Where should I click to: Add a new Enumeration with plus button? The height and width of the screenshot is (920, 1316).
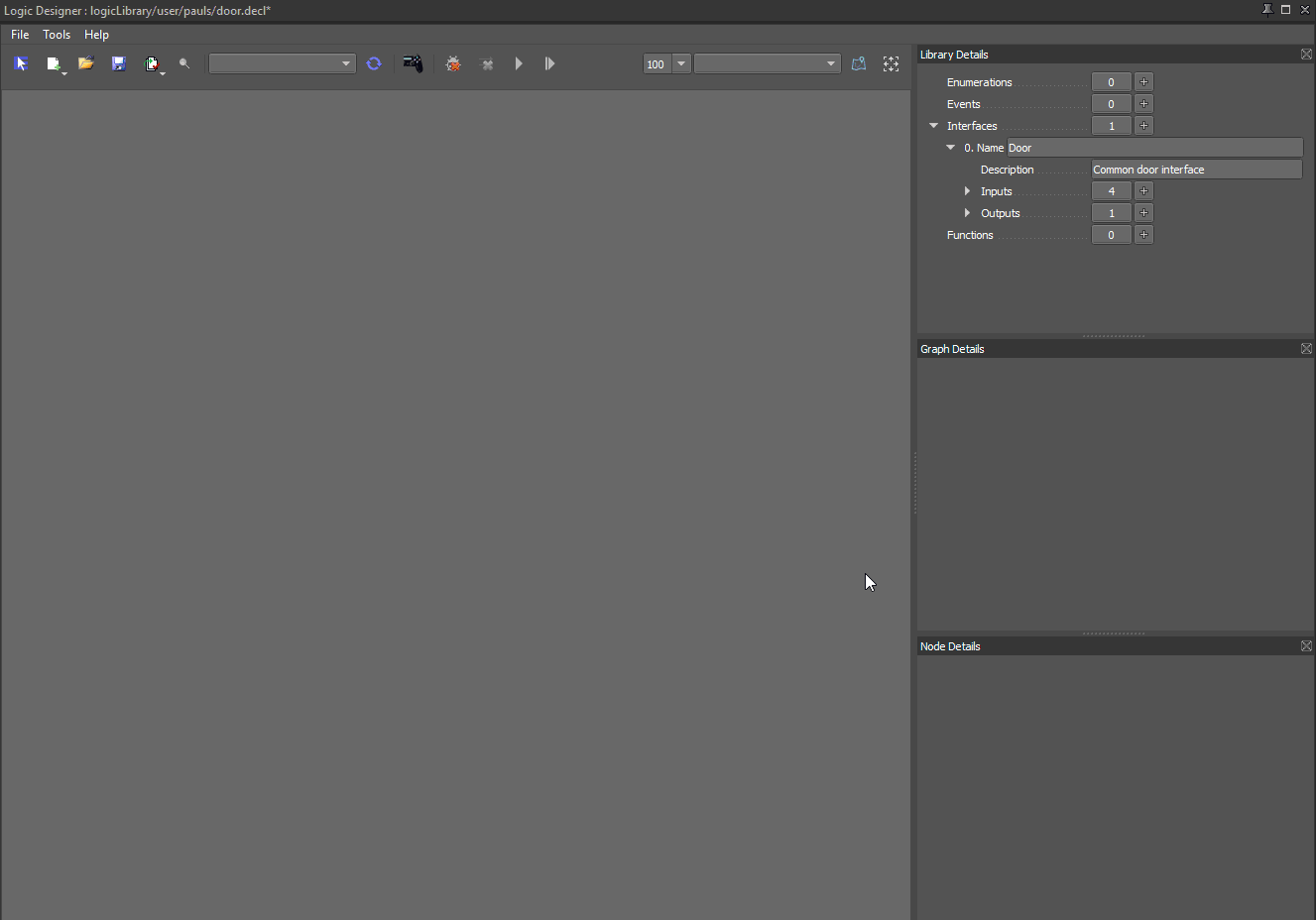click(x=1143, y=82)
